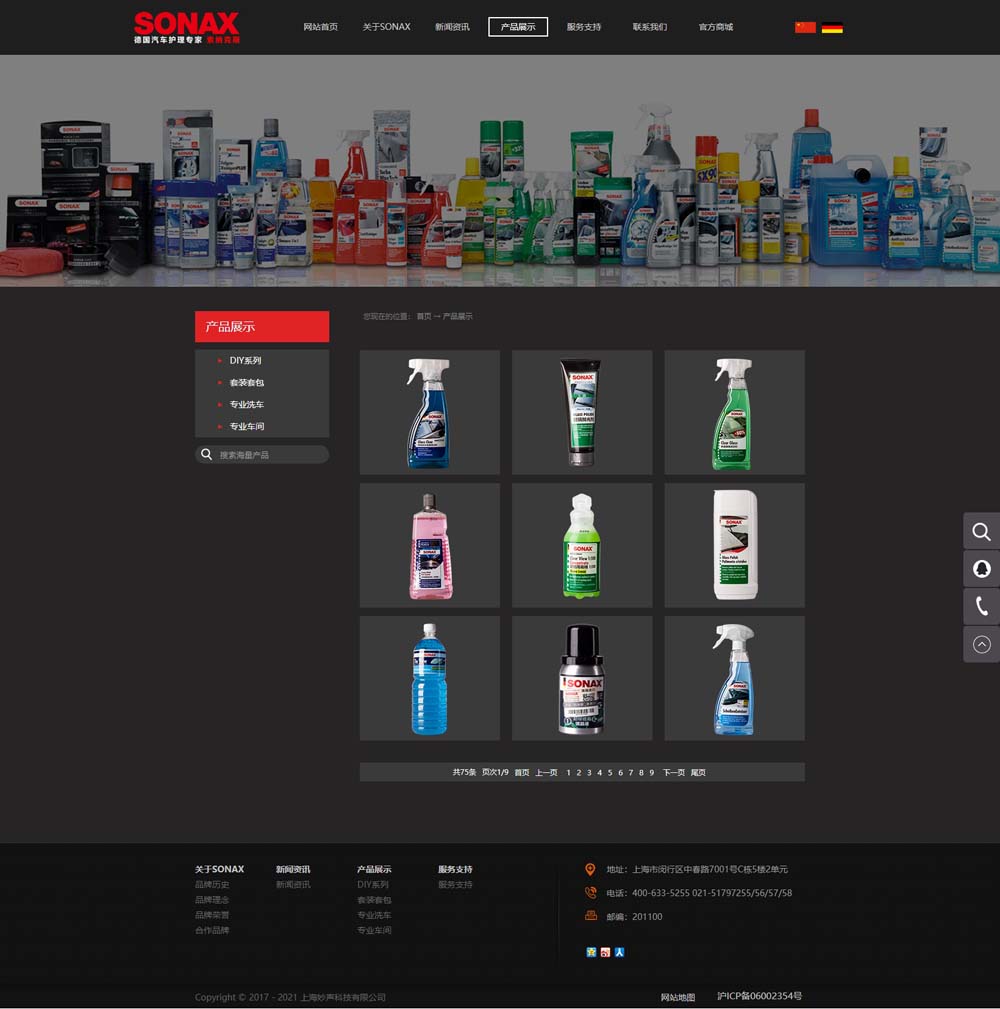
Task: Expand the 专业车间 category in the sidebar
Action: [x=246, y=426]
